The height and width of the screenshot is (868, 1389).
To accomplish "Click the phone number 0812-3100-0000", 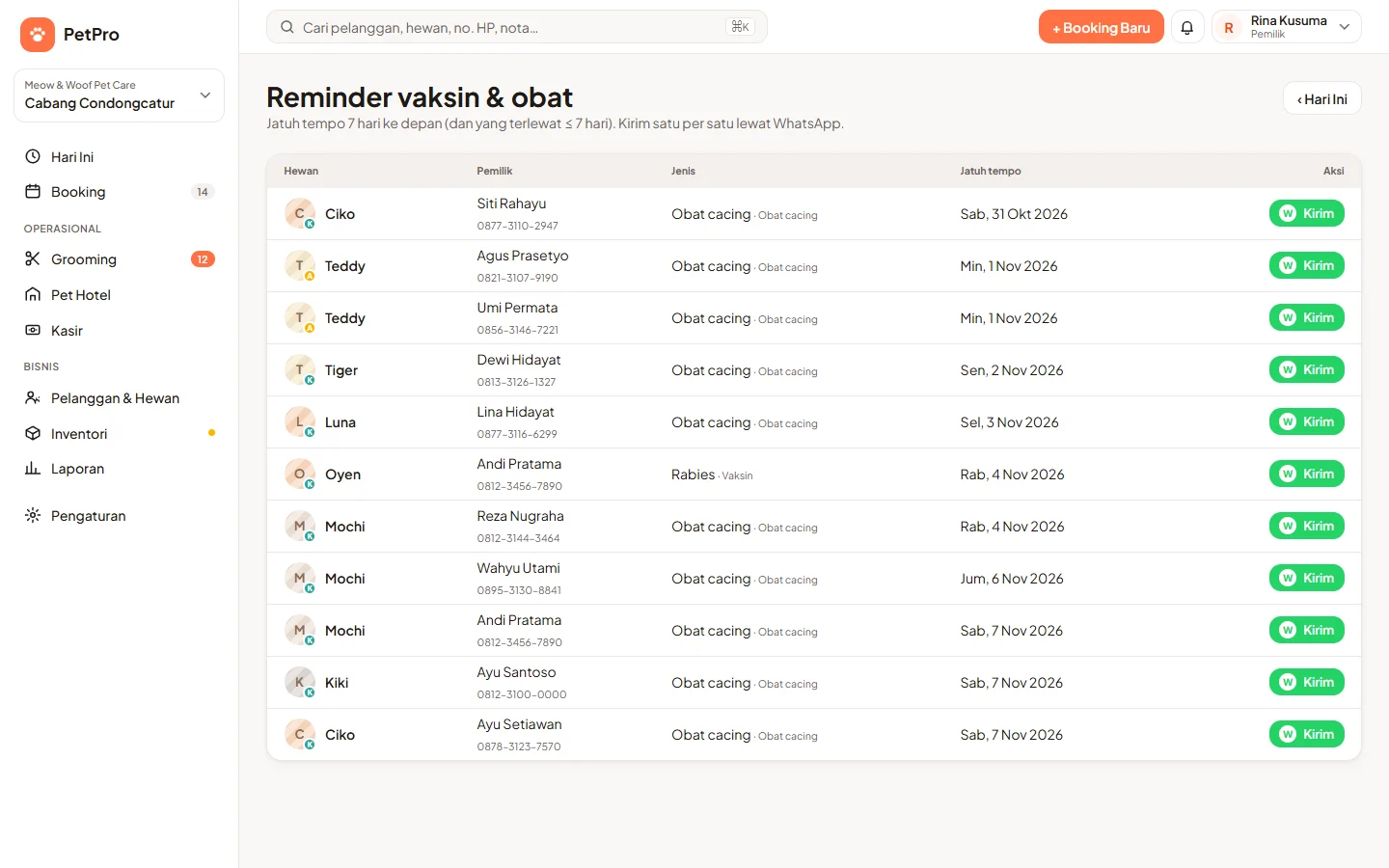I will tap(522, 694).
